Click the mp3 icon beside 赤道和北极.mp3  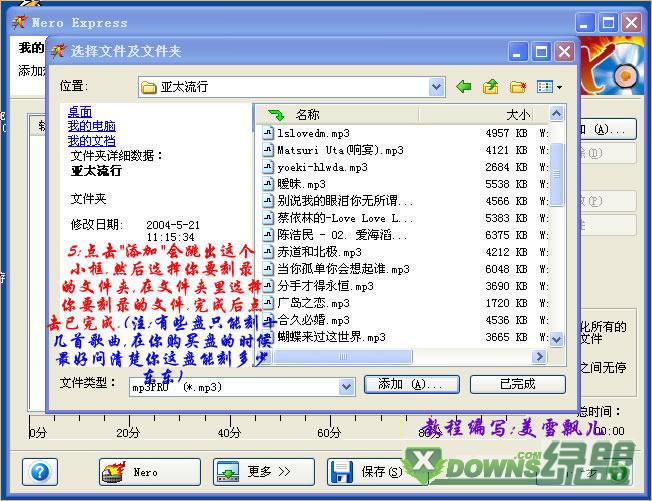point(268,252)
